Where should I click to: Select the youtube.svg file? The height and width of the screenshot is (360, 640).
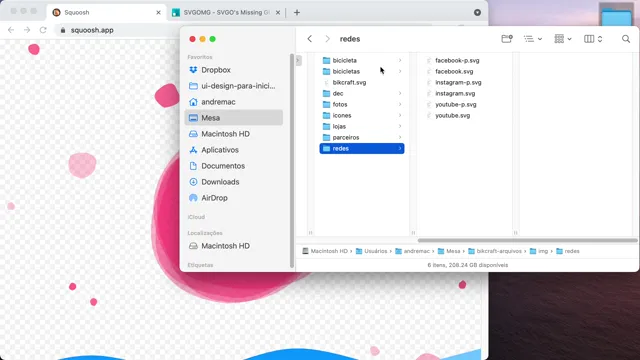(452, 116)
